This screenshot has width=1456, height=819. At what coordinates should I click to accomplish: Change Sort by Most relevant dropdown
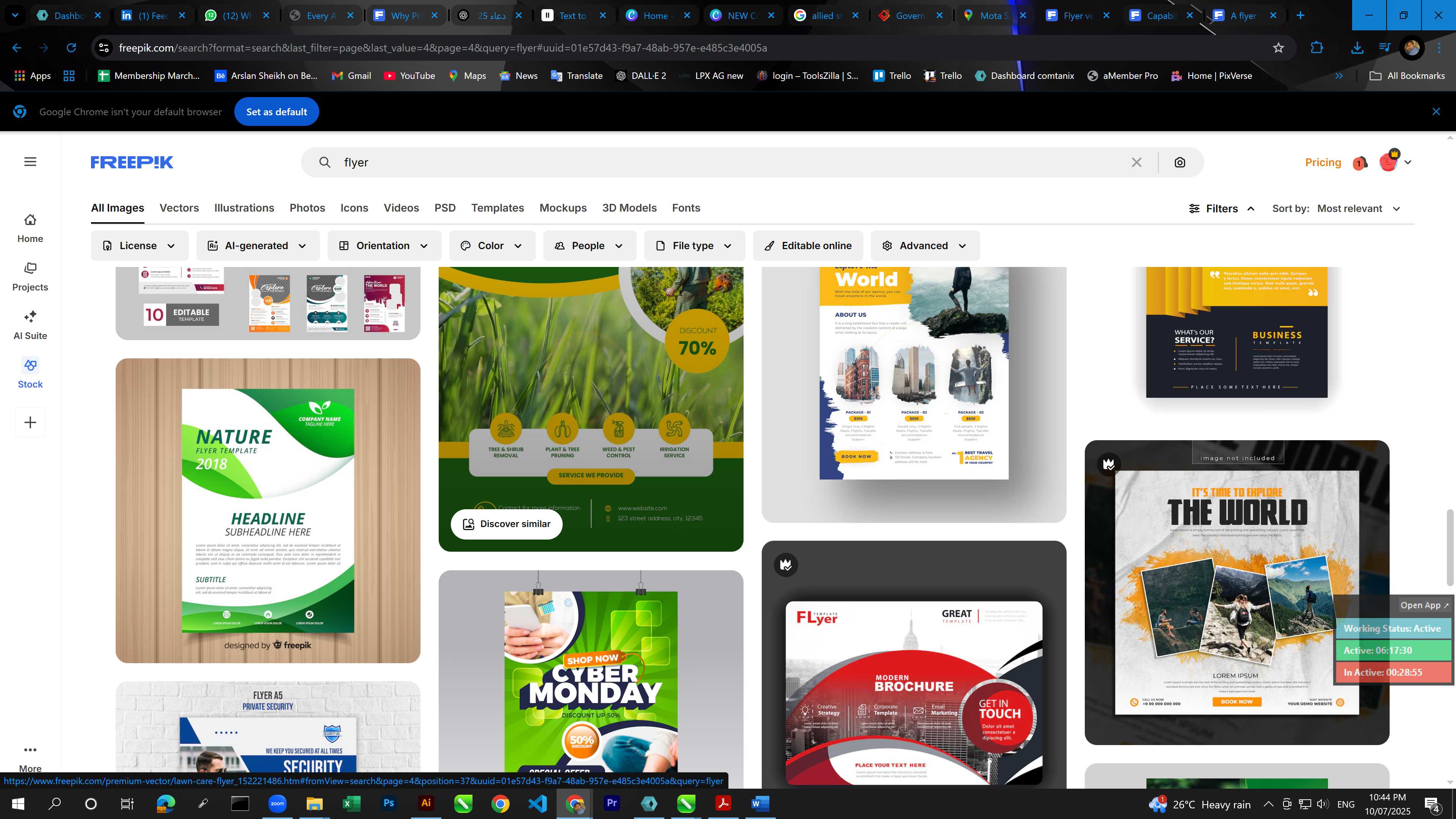click(1359, 209)
